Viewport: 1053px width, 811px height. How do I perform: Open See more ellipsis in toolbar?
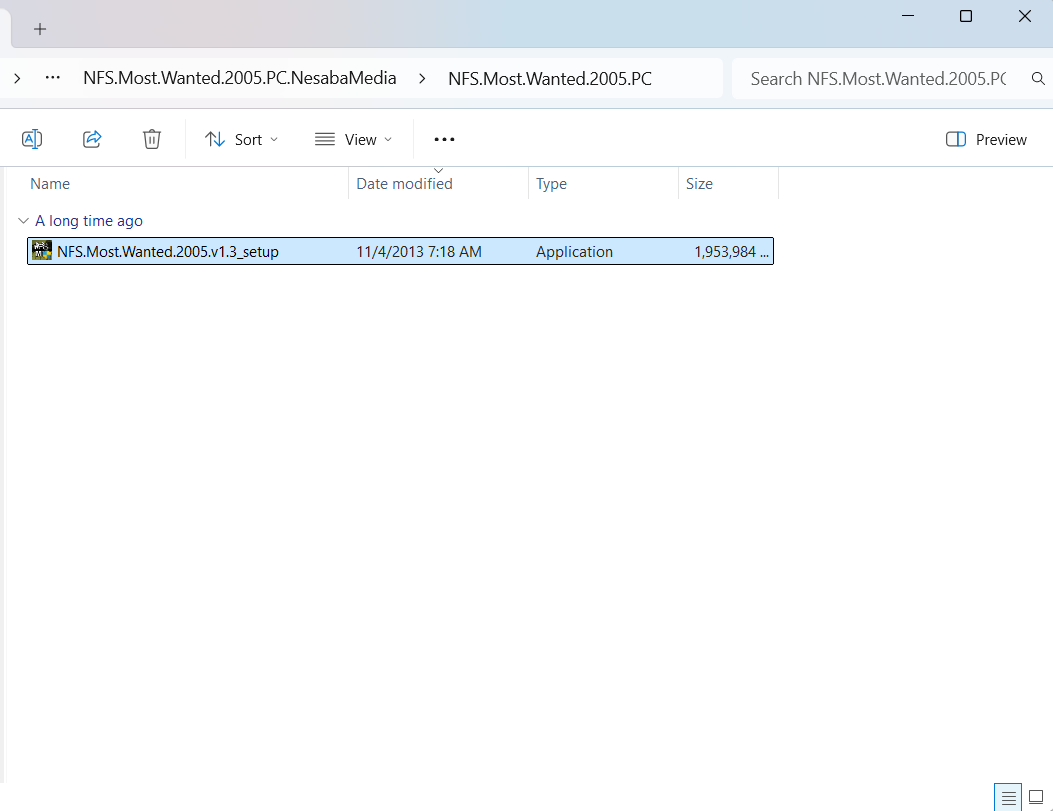point(444,140)
